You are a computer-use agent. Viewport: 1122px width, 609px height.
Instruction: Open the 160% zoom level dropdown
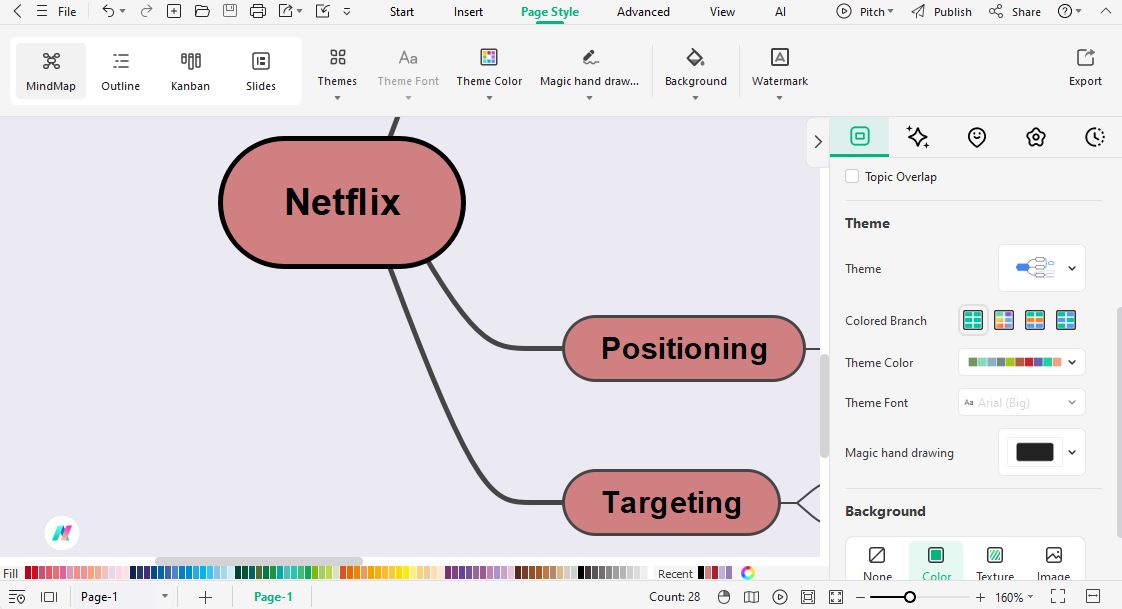[1014, 597]
